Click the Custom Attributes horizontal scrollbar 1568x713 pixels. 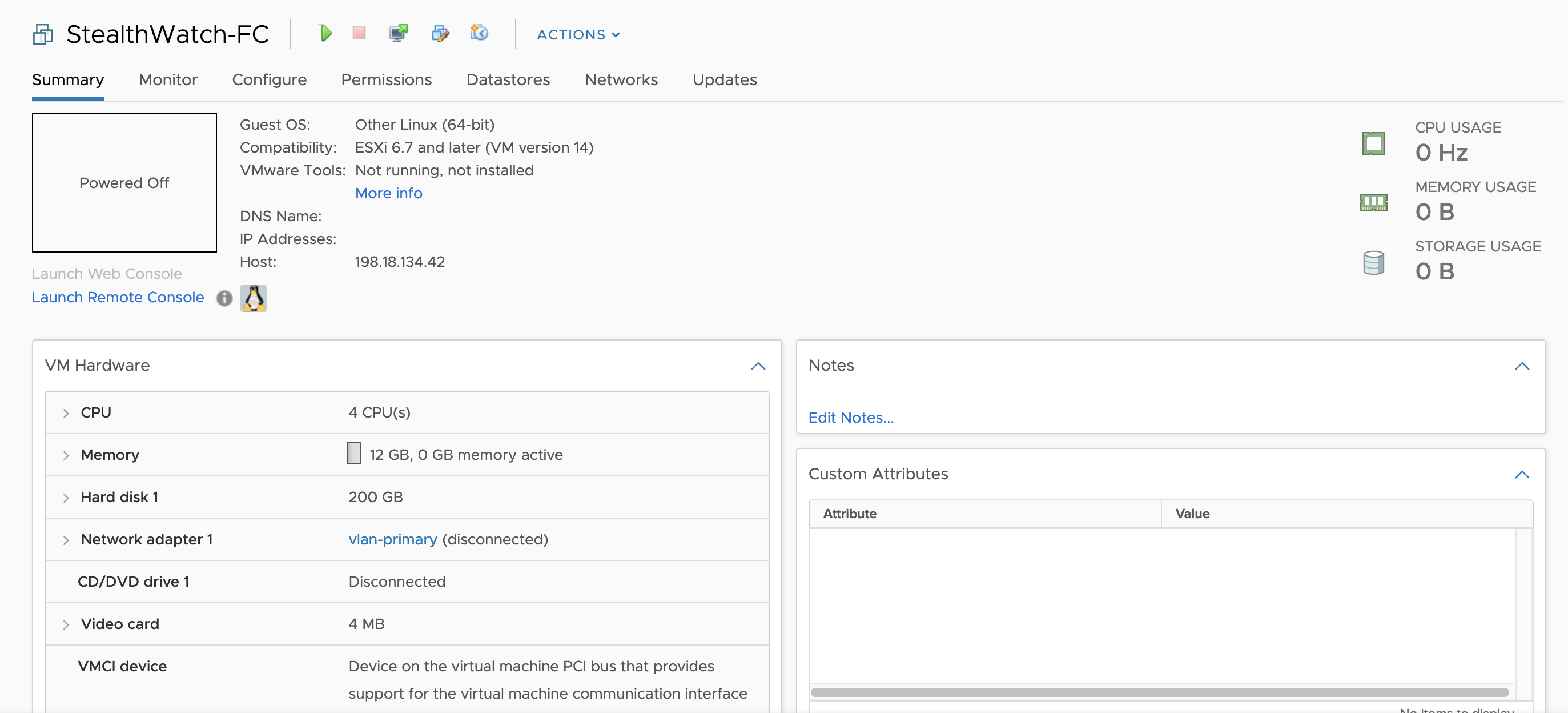(1159, 692)
